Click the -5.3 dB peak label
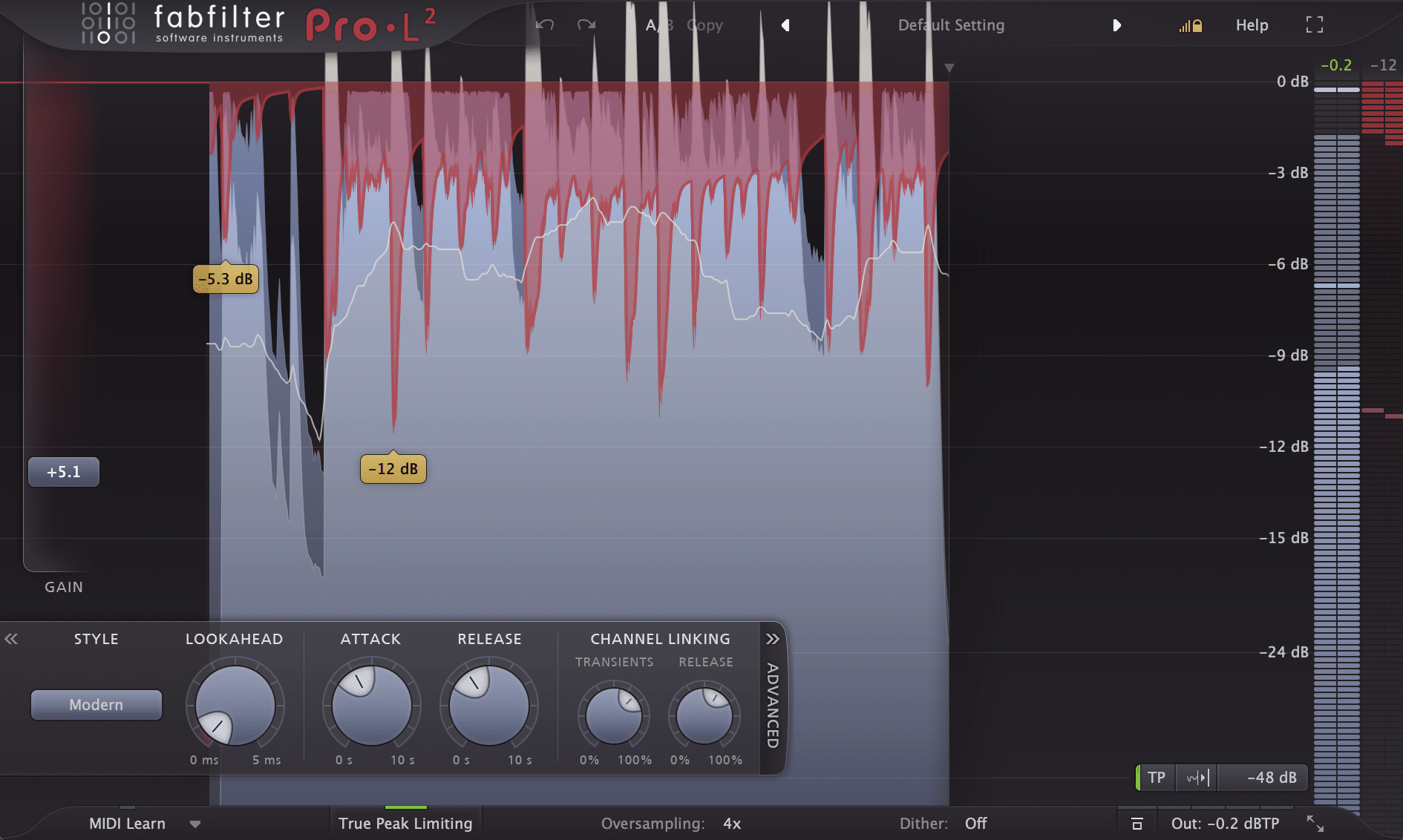The width and height of the screenshot is (1403, 840). (x=226, y=279)
